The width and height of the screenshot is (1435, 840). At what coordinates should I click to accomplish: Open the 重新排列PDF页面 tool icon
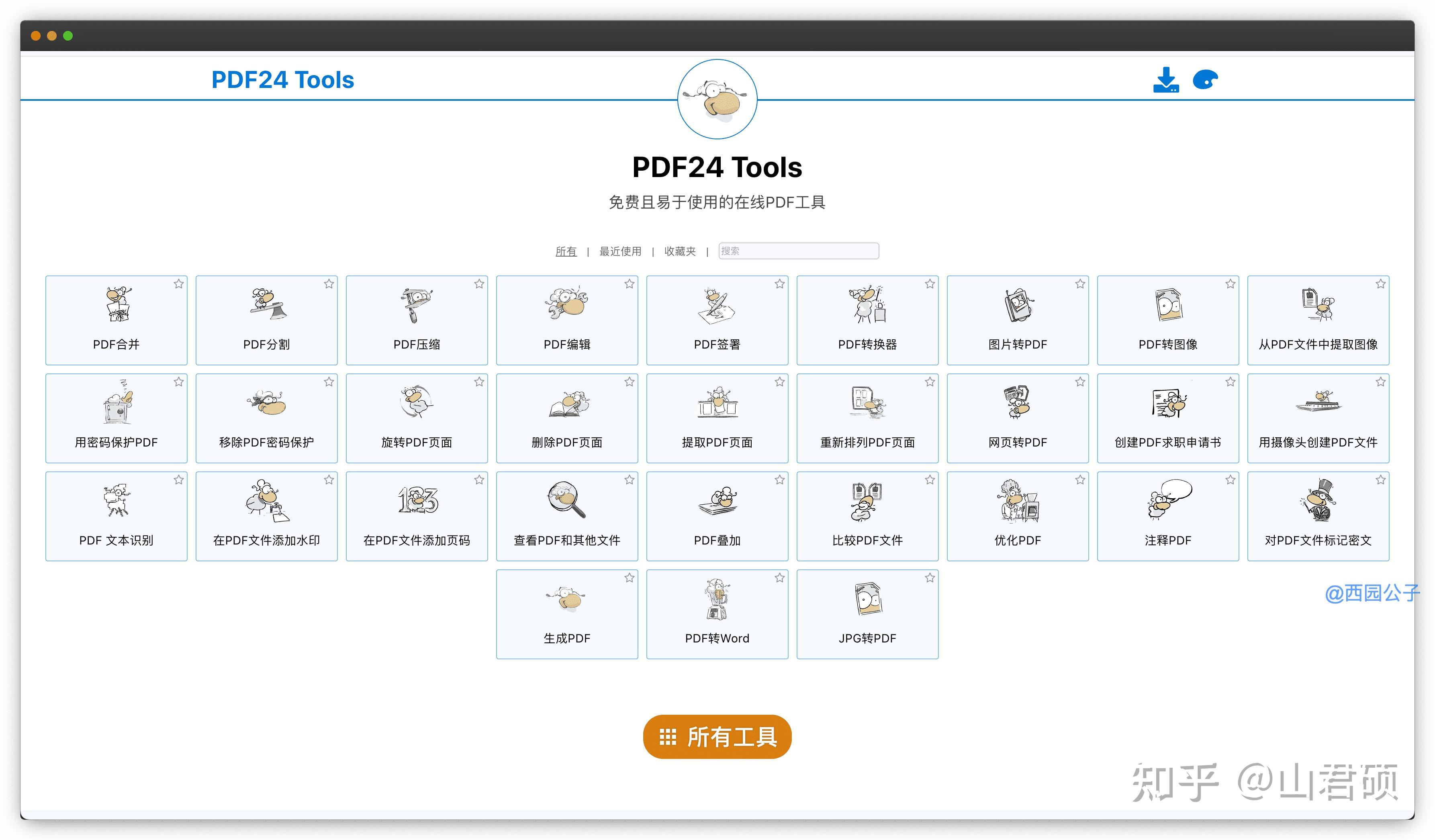click(867, 402)
